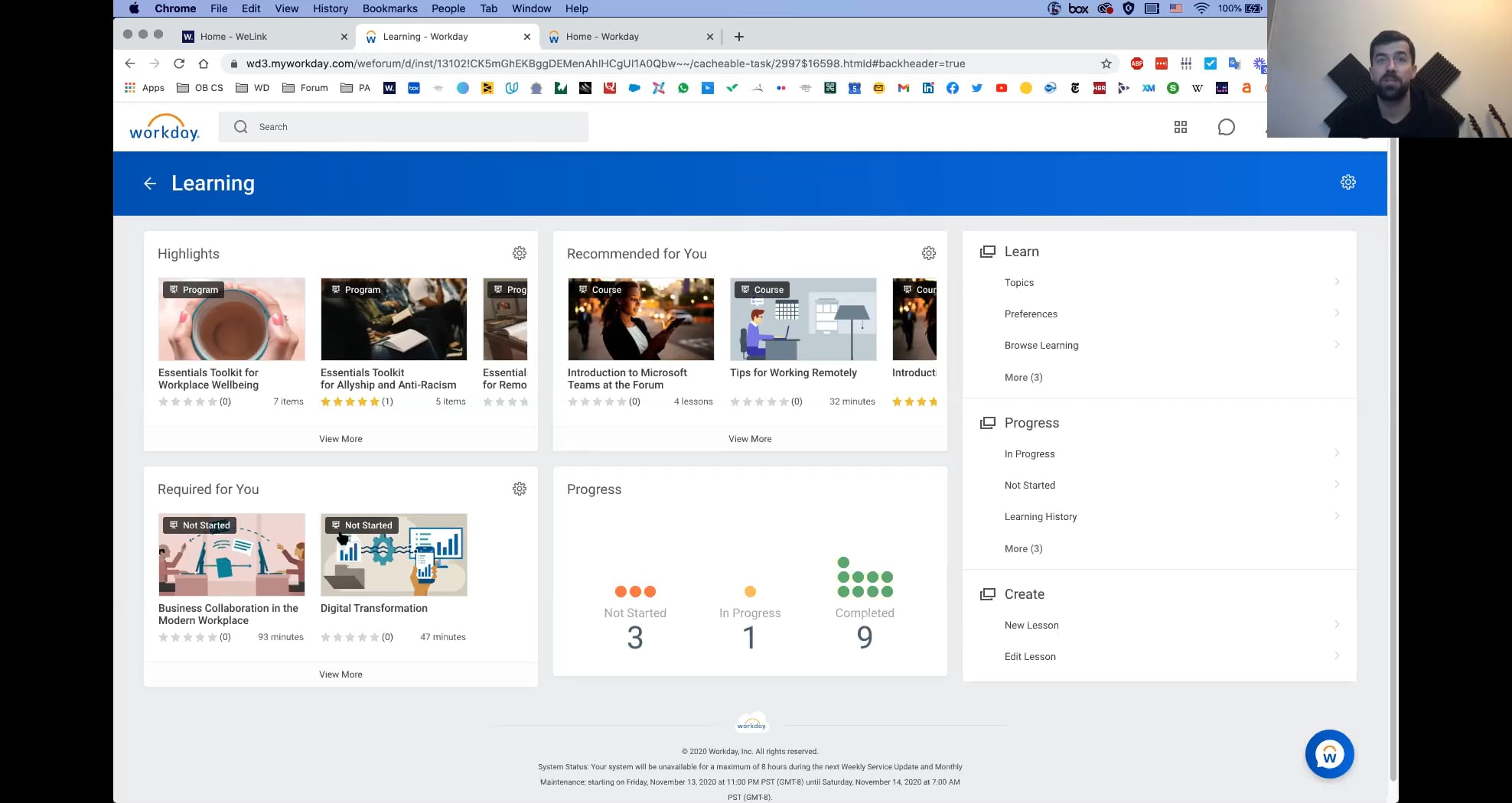Click the Gmail icon in the bookmarks bar
Image resolution: width=1512 pixels, height=803 pixels.
coord(902,88)
